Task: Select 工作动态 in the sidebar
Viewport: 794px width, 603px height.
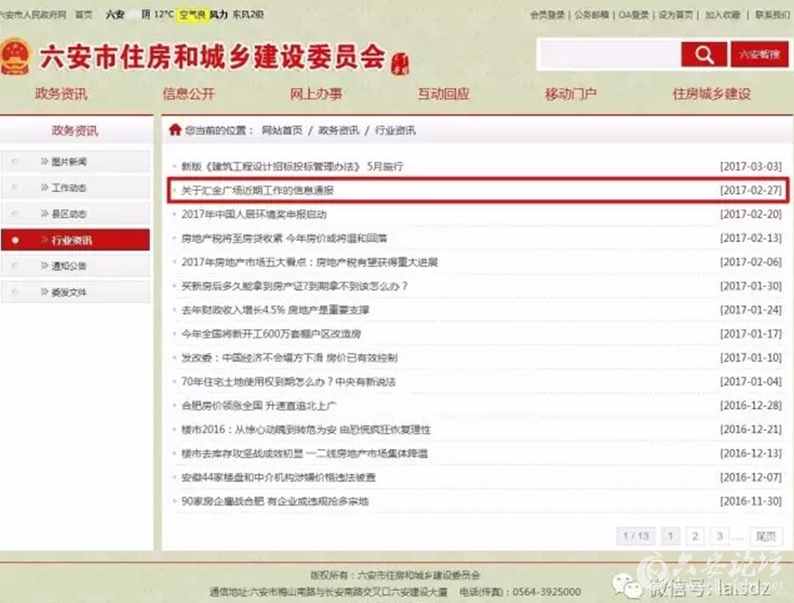Action: coord(75,188)
